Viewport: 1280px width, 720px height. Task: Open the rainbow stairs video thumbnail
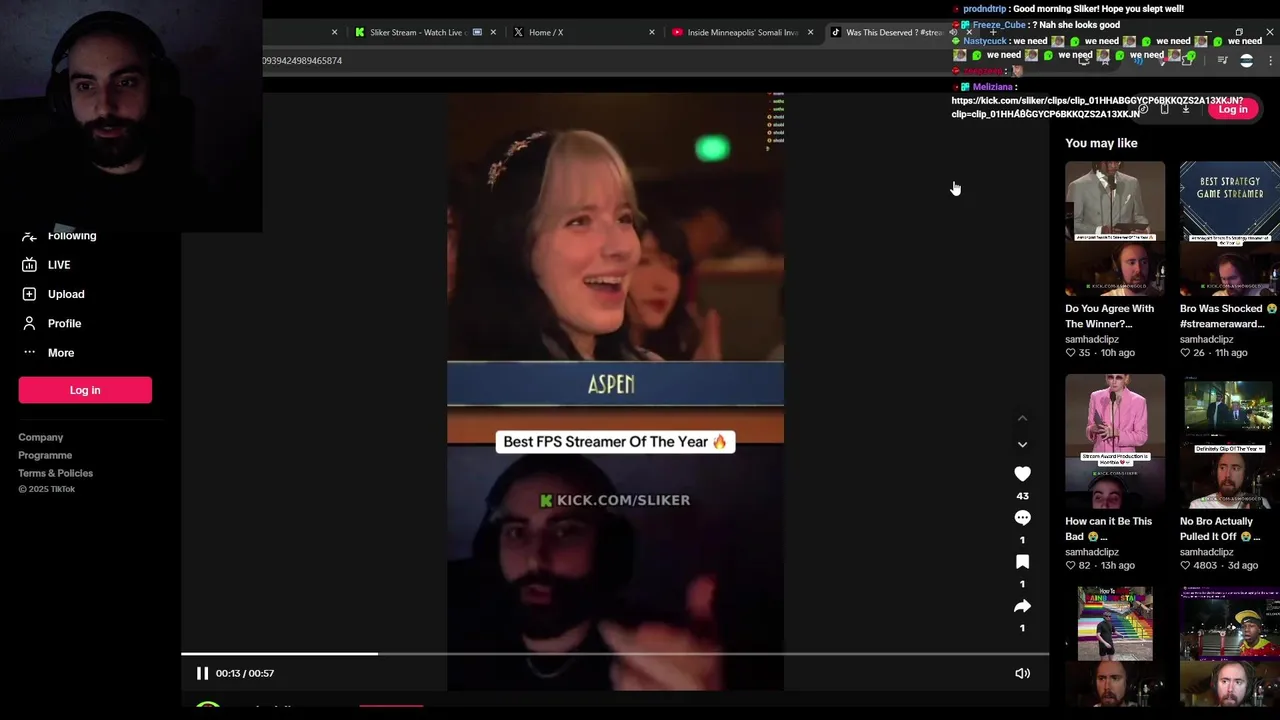click(x=1115, y=647)
